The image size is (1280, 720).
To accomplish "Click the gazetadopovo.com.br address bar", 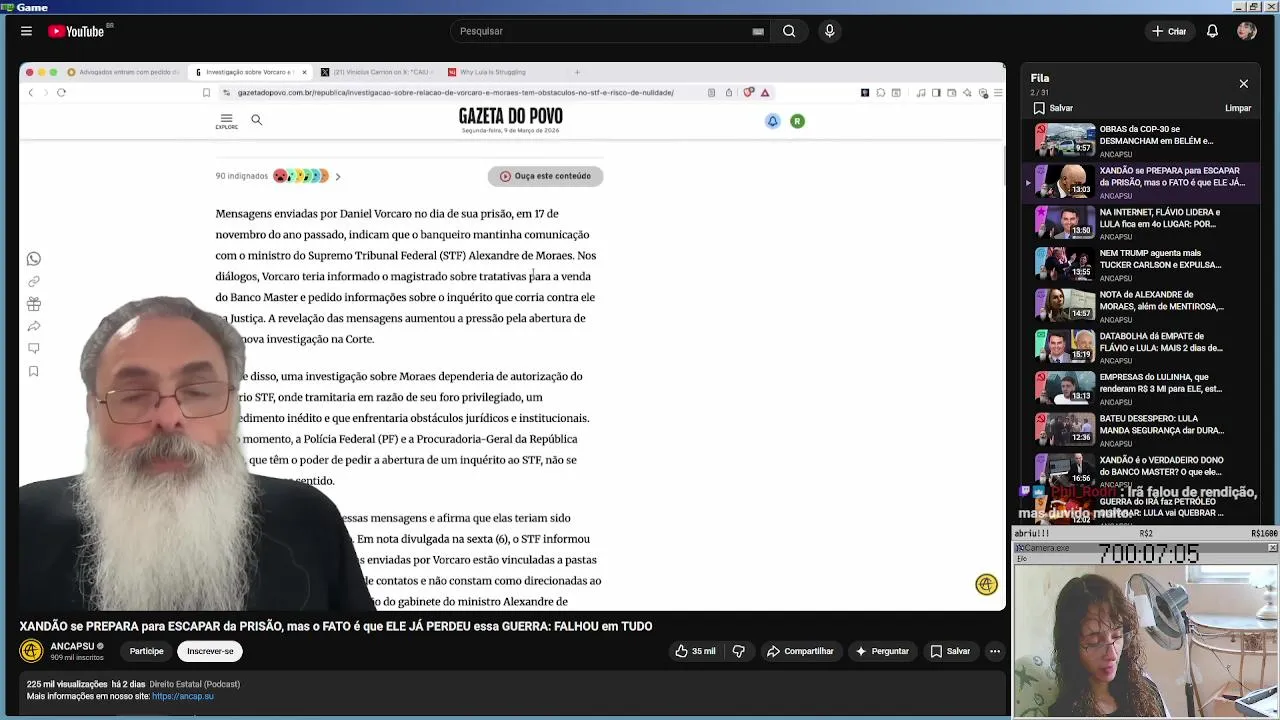I will pos(455,92).
